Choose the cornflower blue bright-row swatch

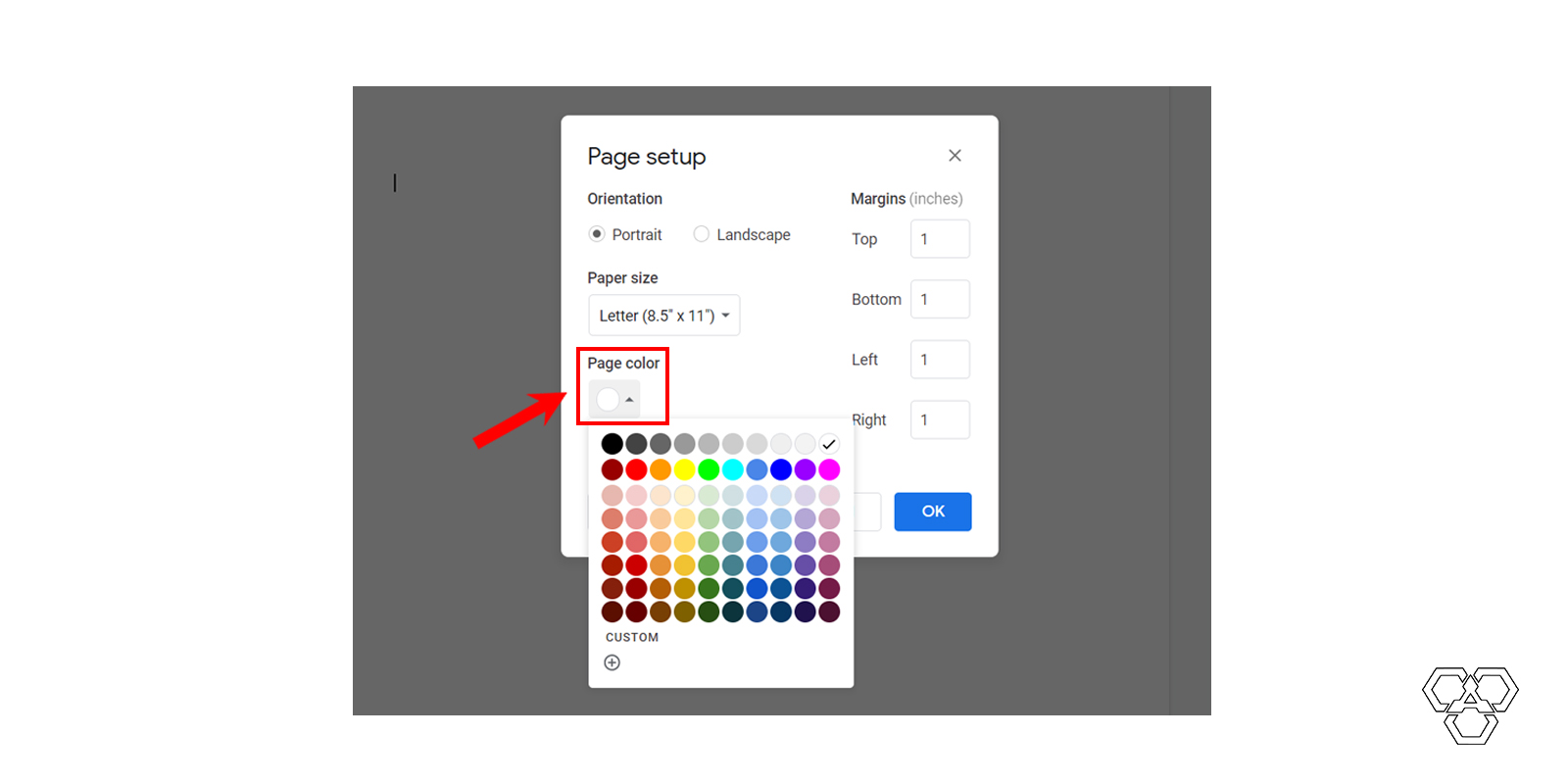[757, 469]
